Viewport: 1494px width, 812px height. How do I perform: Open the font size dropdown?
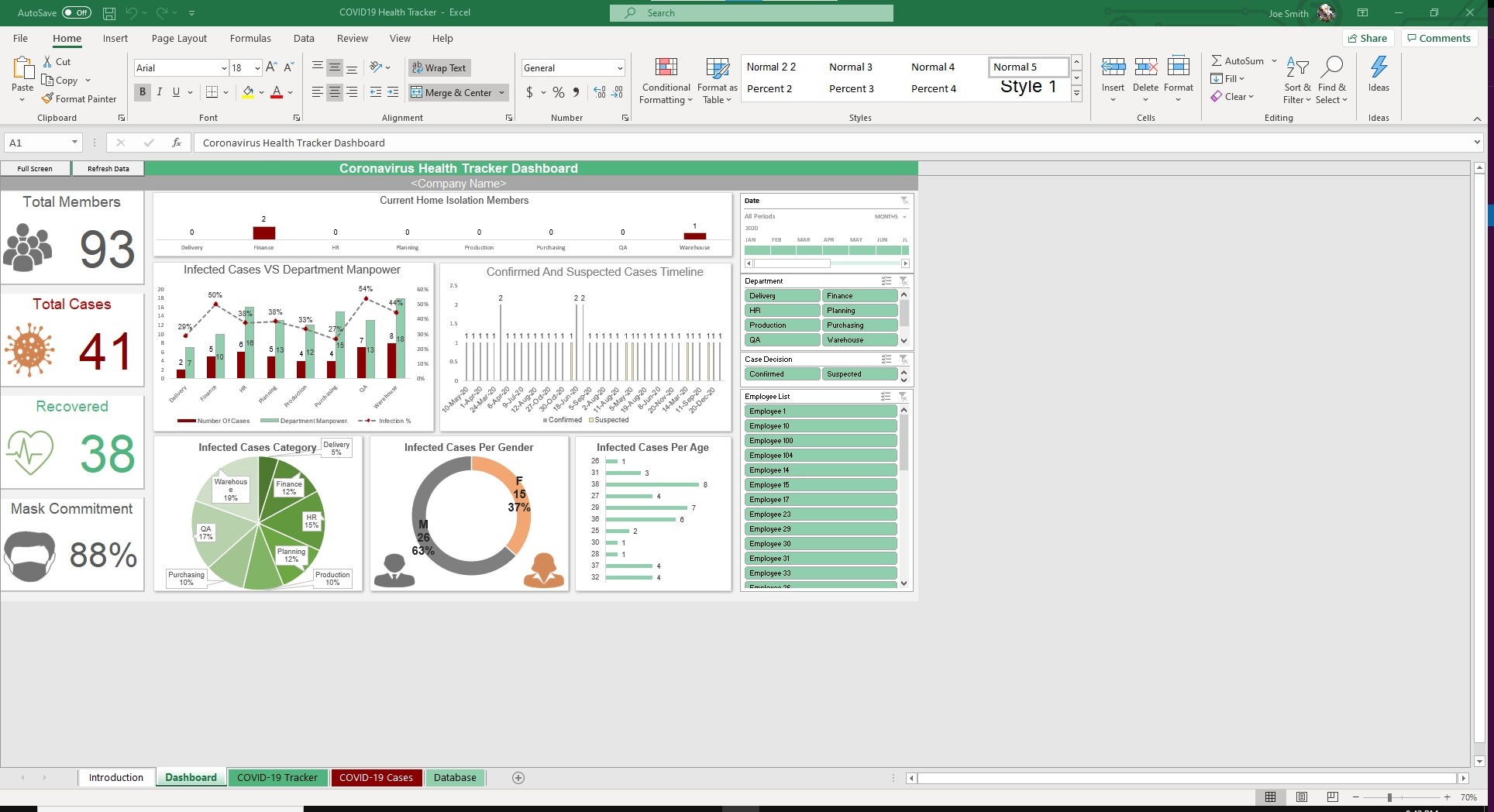tap(257, 68)
